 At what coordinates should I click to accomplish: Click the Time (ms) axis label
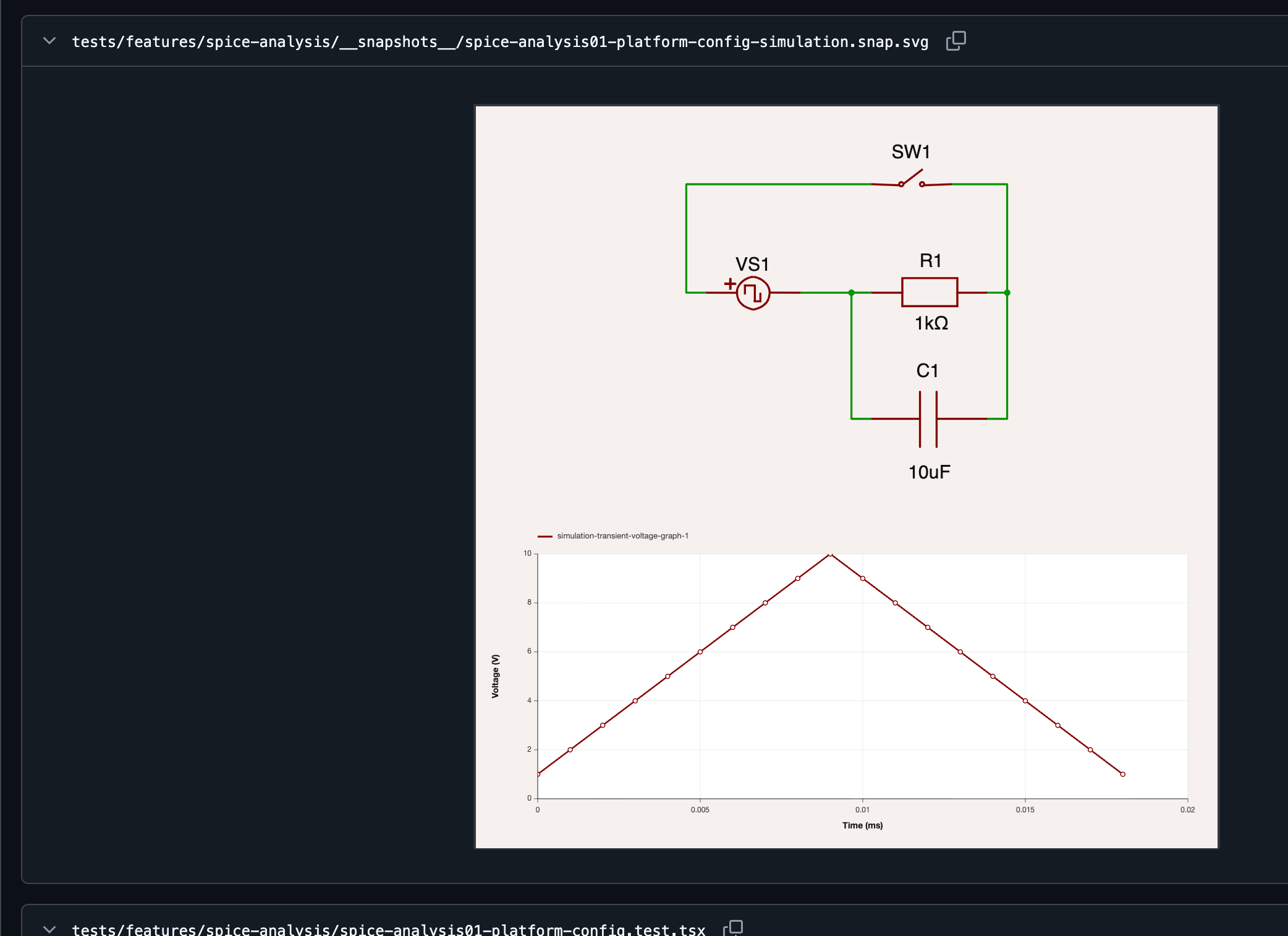[862, 825]
